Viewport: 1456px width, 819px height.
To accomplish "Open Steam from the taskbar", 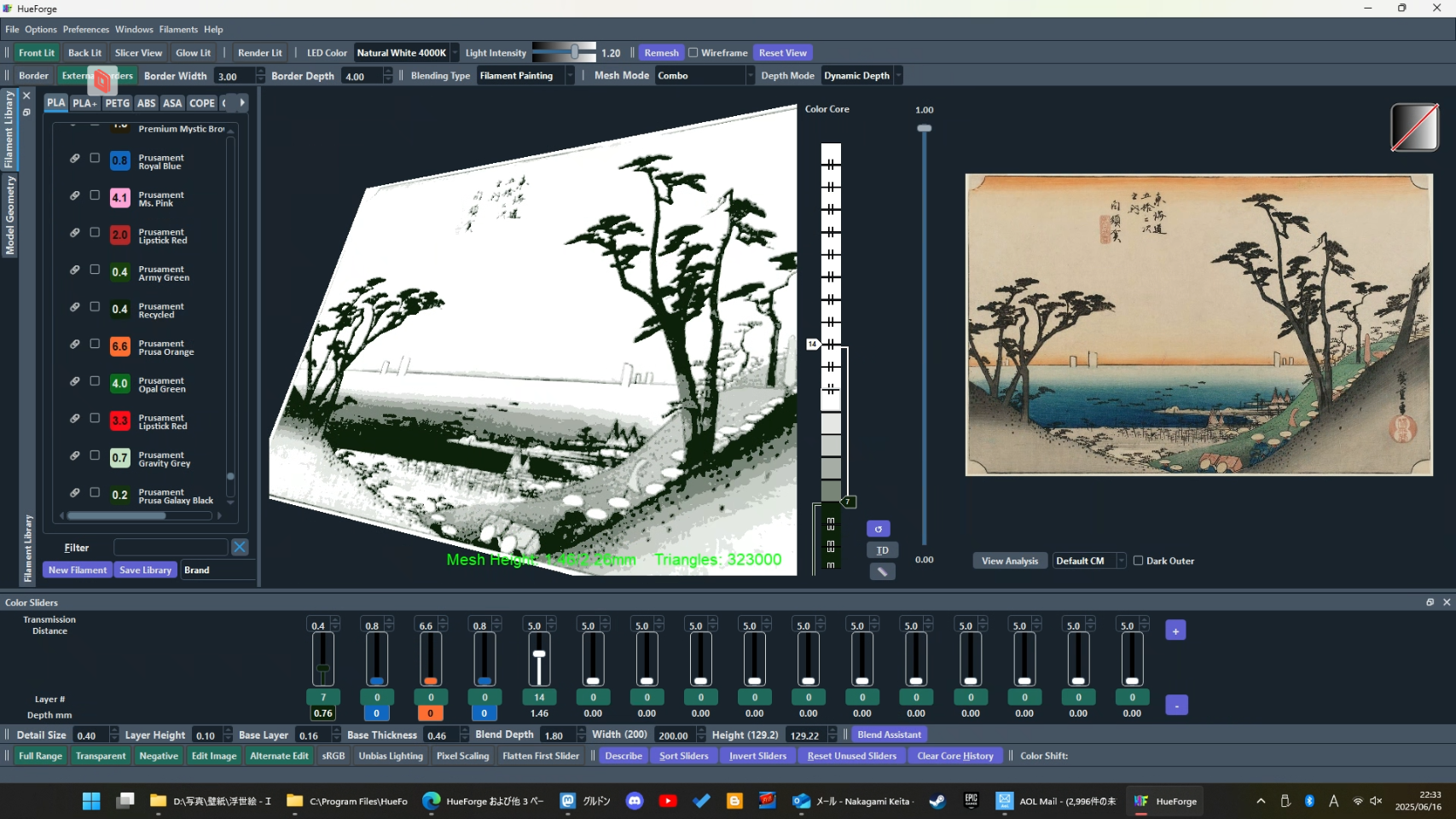I will point(937,801).
